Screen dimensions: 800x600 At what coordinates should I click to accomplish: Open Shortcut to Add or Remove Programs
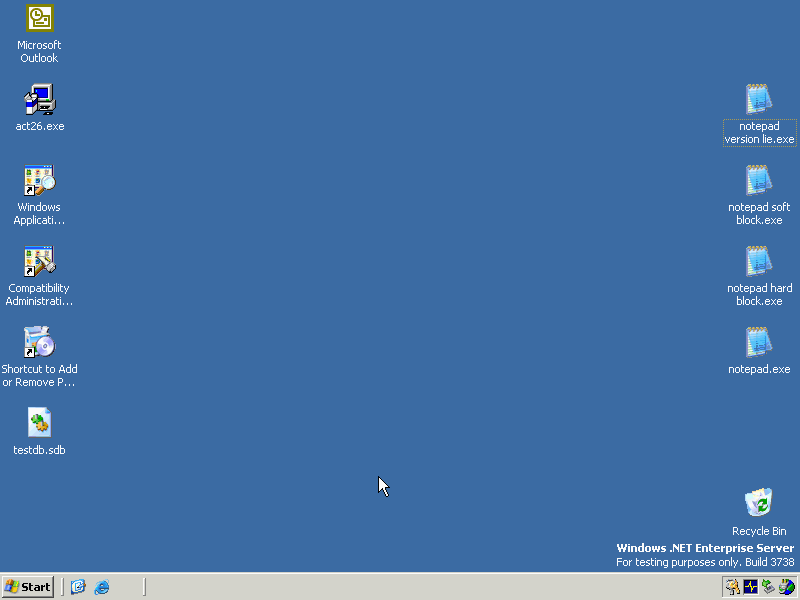click(39, 343)
